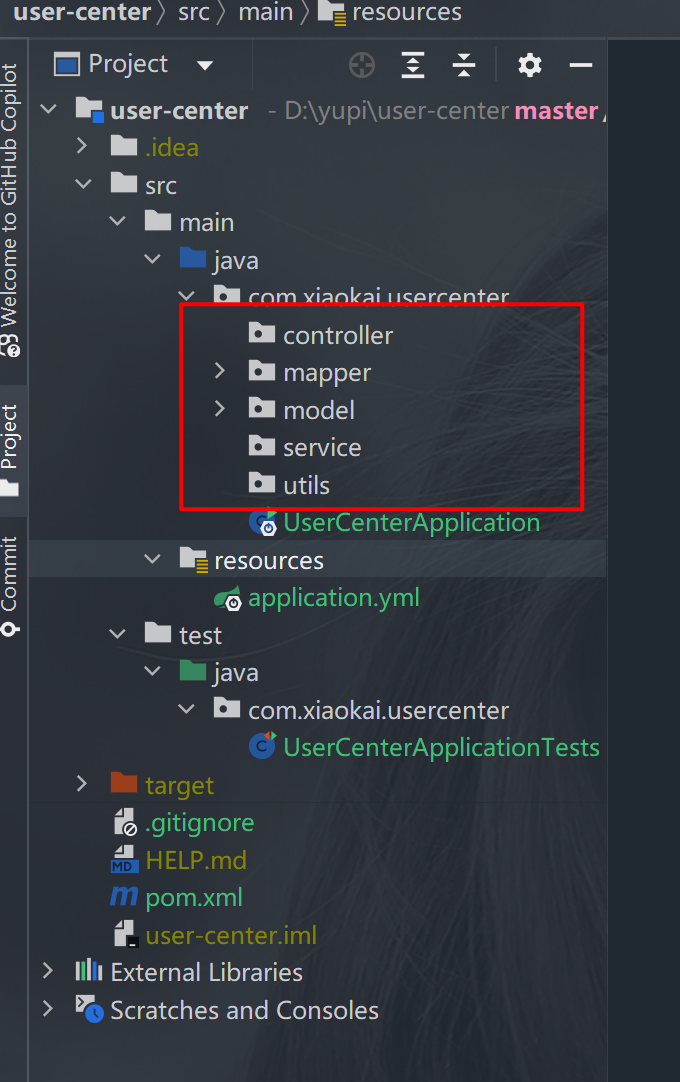Viewport: 680px width, 1082px height.
Task: Collapse the resources folder
Action: point(152,560)
